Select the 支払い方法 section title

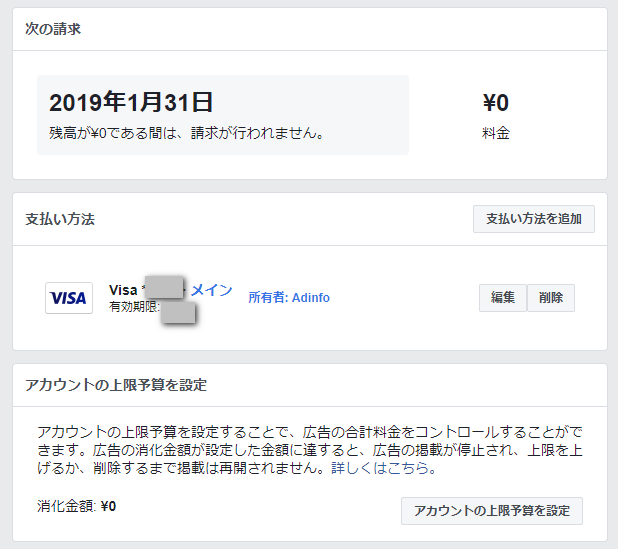click(60, 219)
